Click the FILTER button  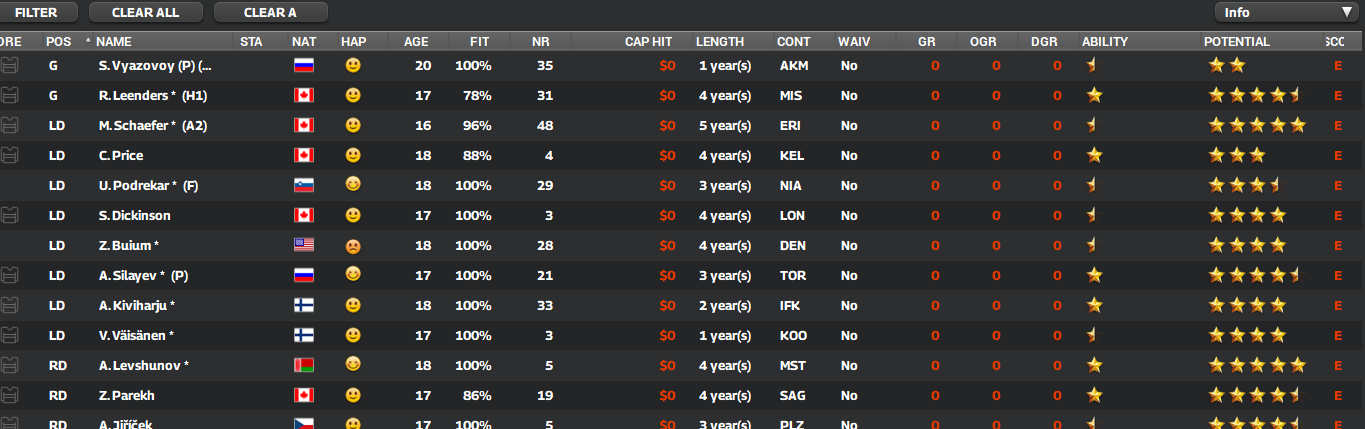tap(36, 13)
